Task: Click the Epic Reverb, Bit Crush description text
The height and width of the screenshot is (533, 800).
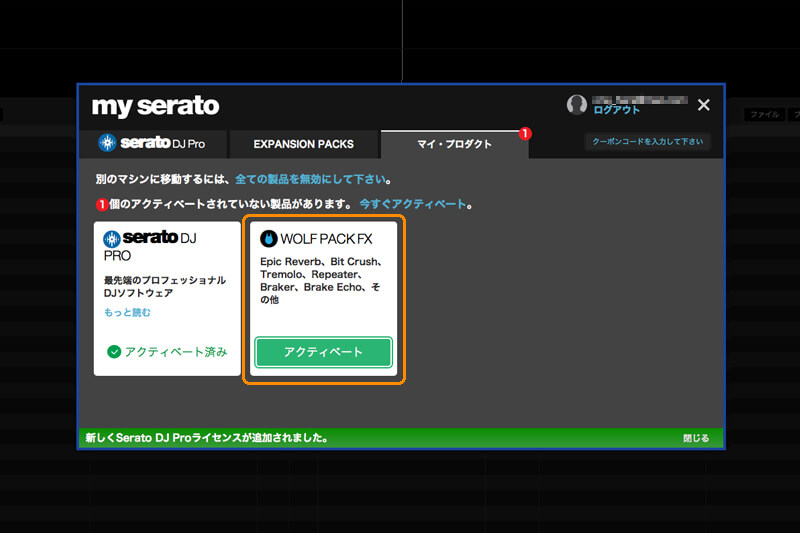Action: coord(321,281)
